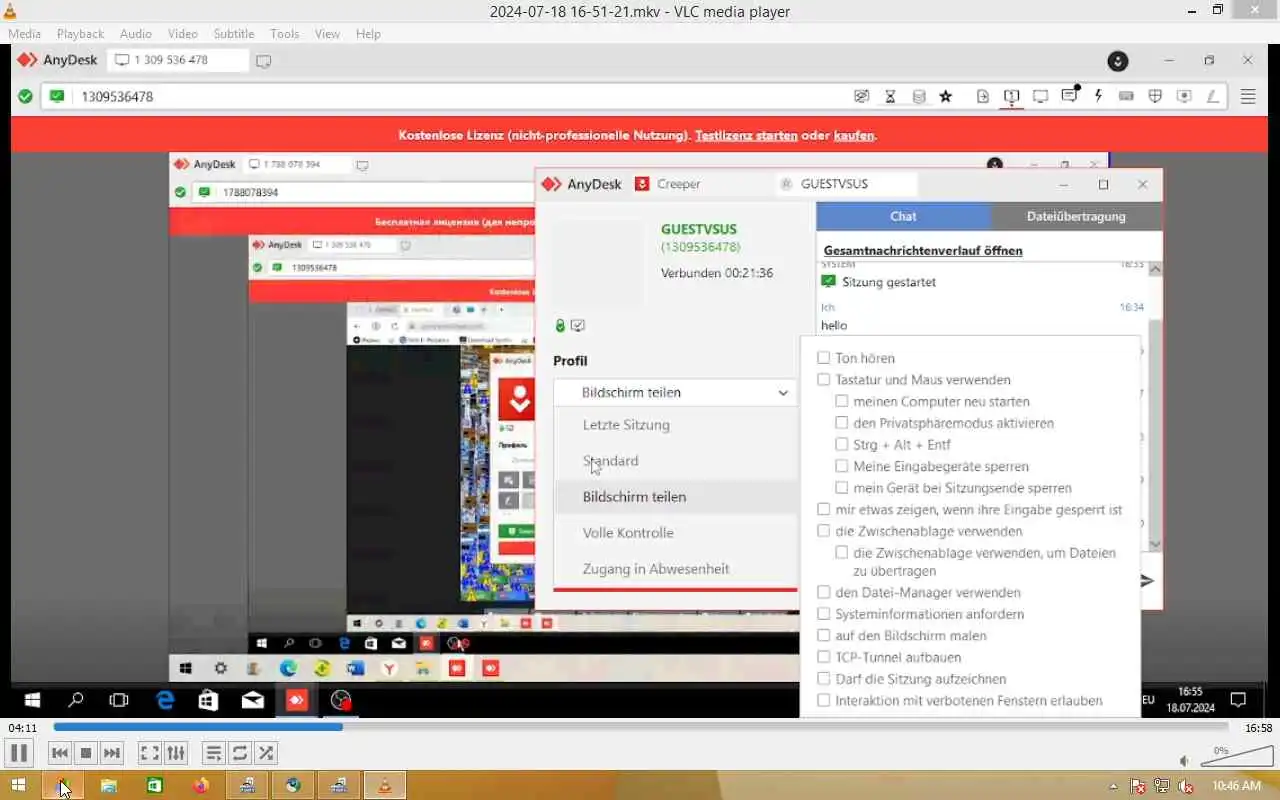Image resolution: width=1280 pixels, height=800 pixels.
Task: Click the display monitor icon in AnyDesk toolbar
Action: [x=1040, y=97]
